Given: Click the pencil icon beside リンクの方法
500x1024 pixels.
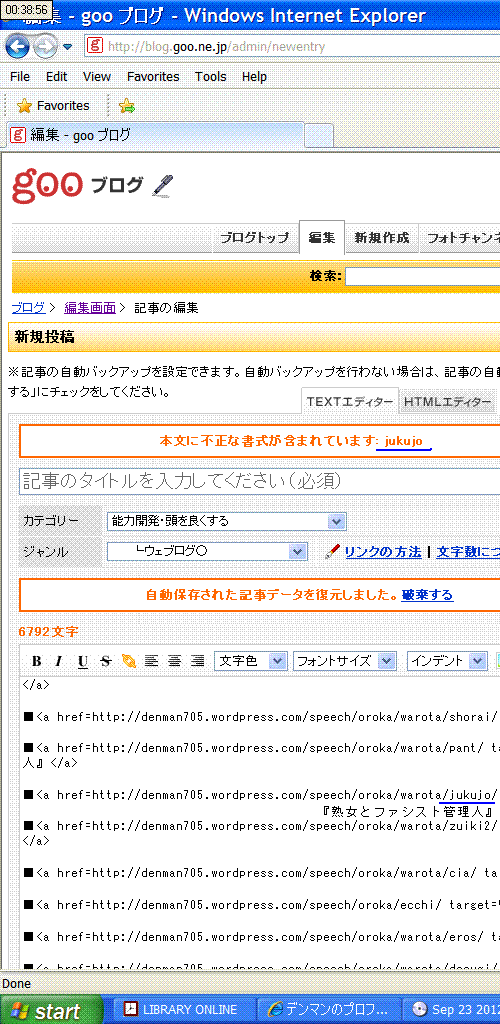Looking at the screenshot, I should click(x=332, y=552).
